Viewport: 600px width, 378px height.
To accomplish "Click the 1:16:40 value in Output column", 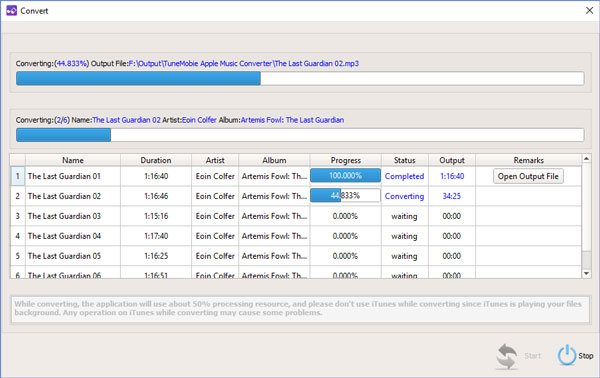I will click(452, 176).
